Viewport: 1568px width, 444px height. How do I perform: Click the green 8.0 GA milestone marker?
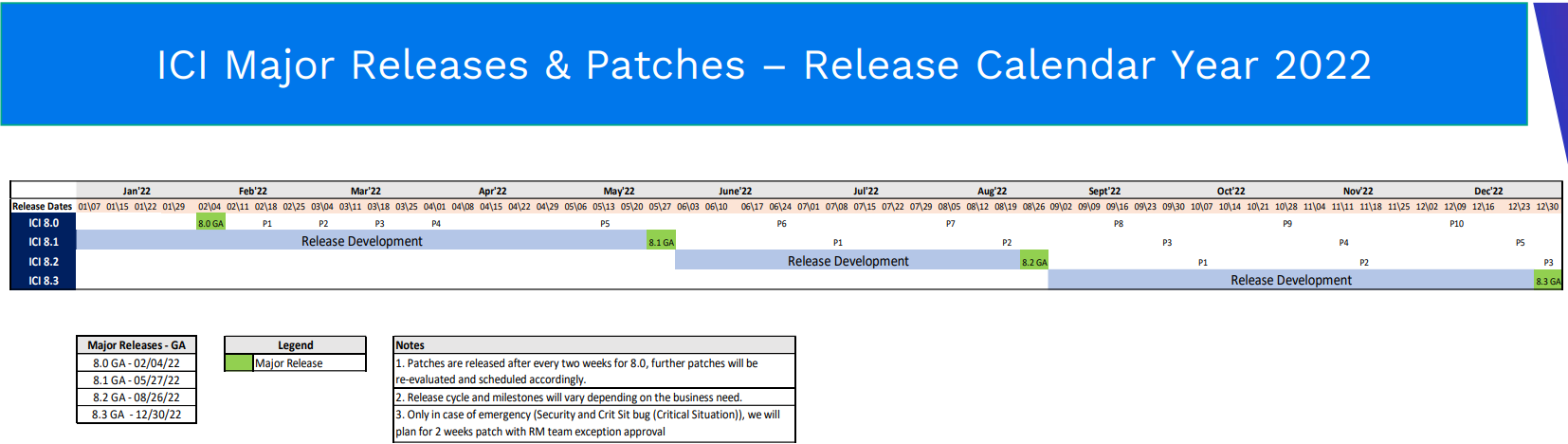[x=210, y=224]
